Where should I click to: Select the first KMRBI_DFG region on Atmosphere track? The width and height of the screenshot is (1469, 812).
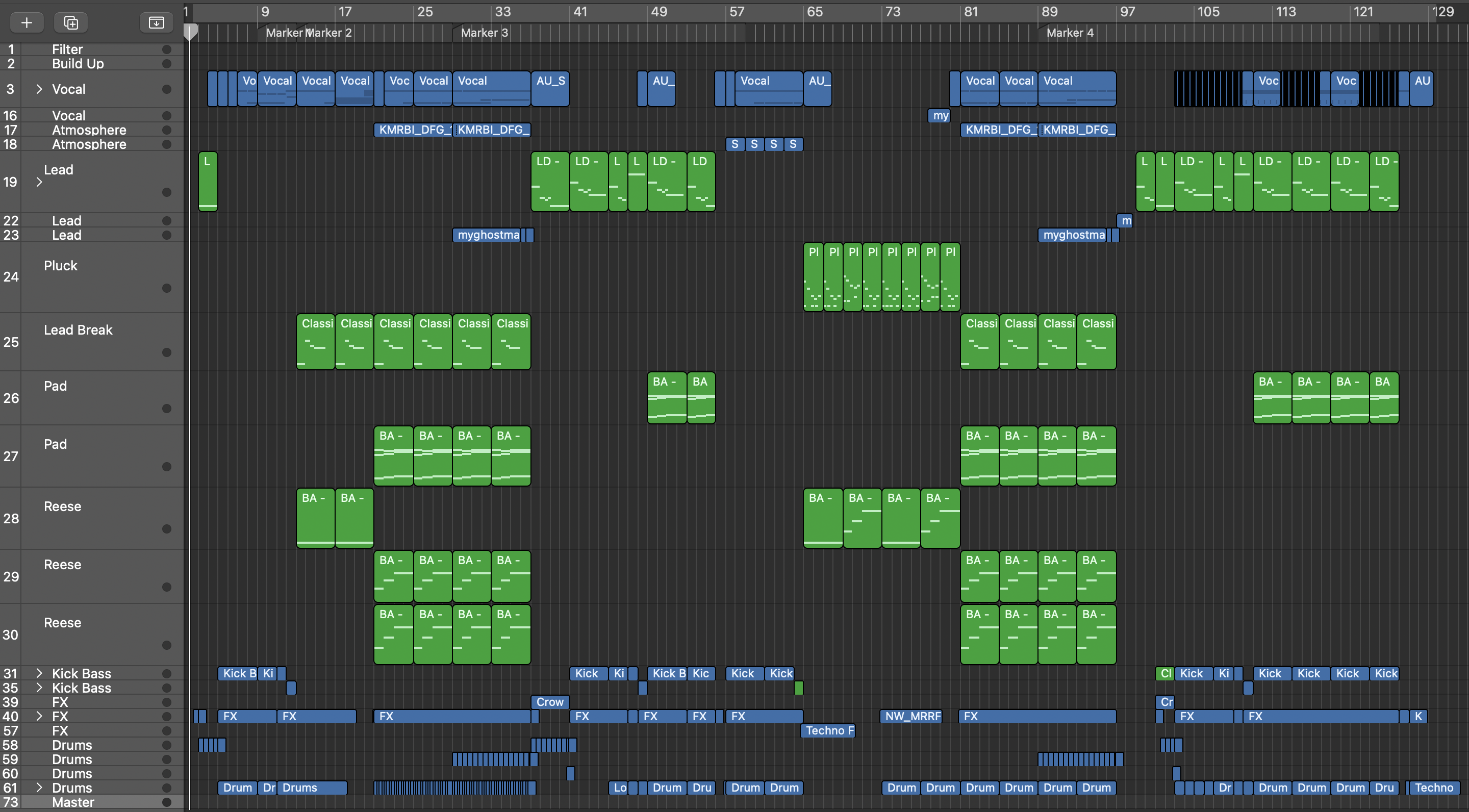(413, 130)
